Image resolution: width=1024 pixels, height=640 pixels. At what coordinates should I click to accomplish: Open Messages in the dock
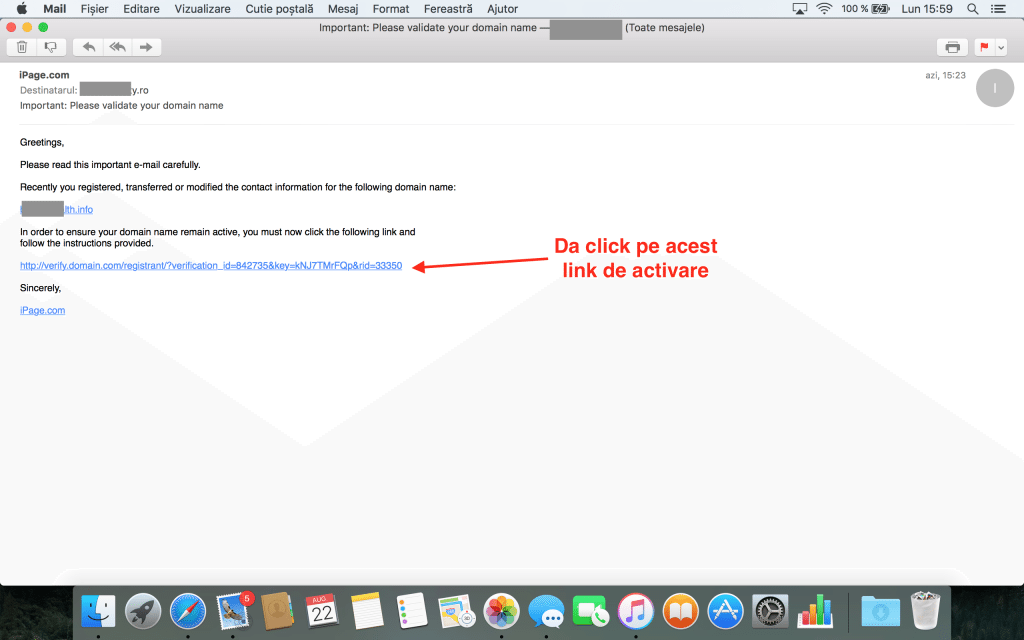(546, 613)
